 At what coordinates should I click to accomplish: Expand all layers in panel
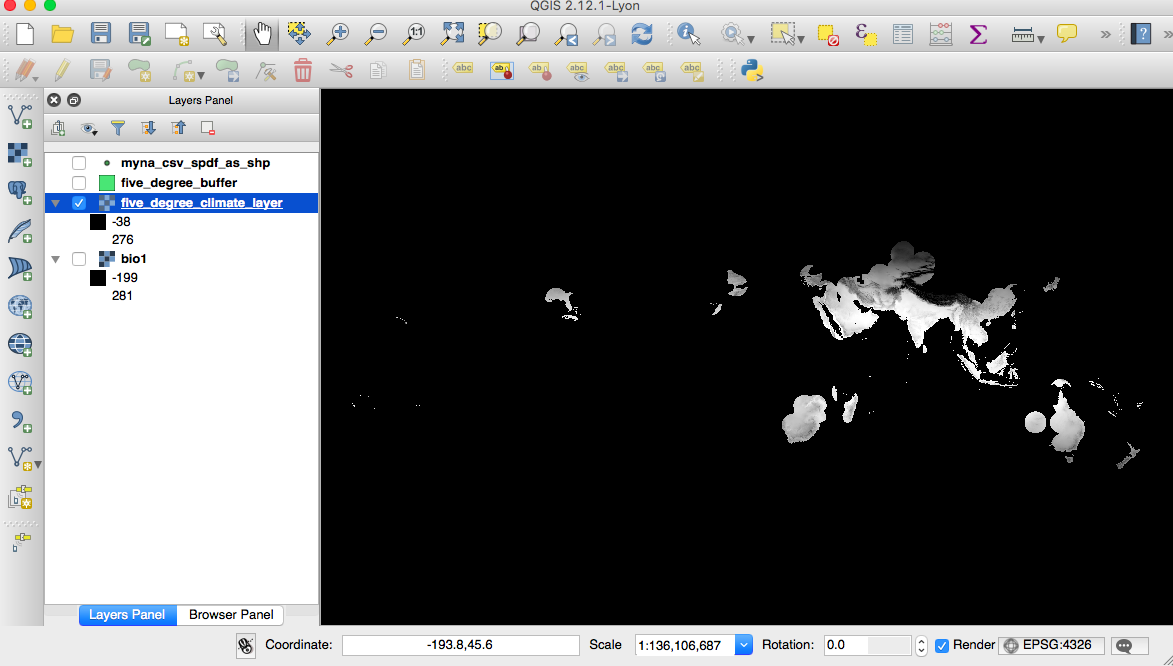(x=148, y=128)
